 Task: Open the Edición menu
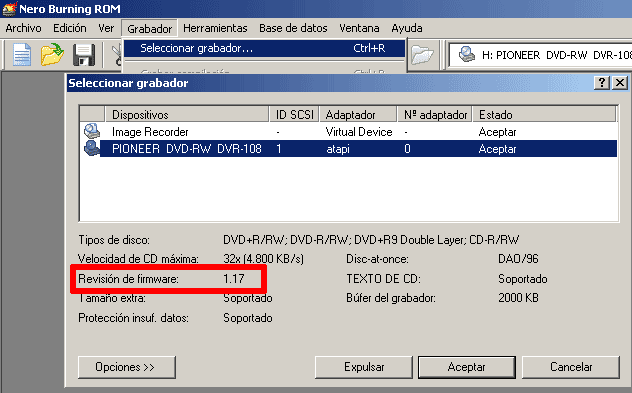click(x=70, y=28)
